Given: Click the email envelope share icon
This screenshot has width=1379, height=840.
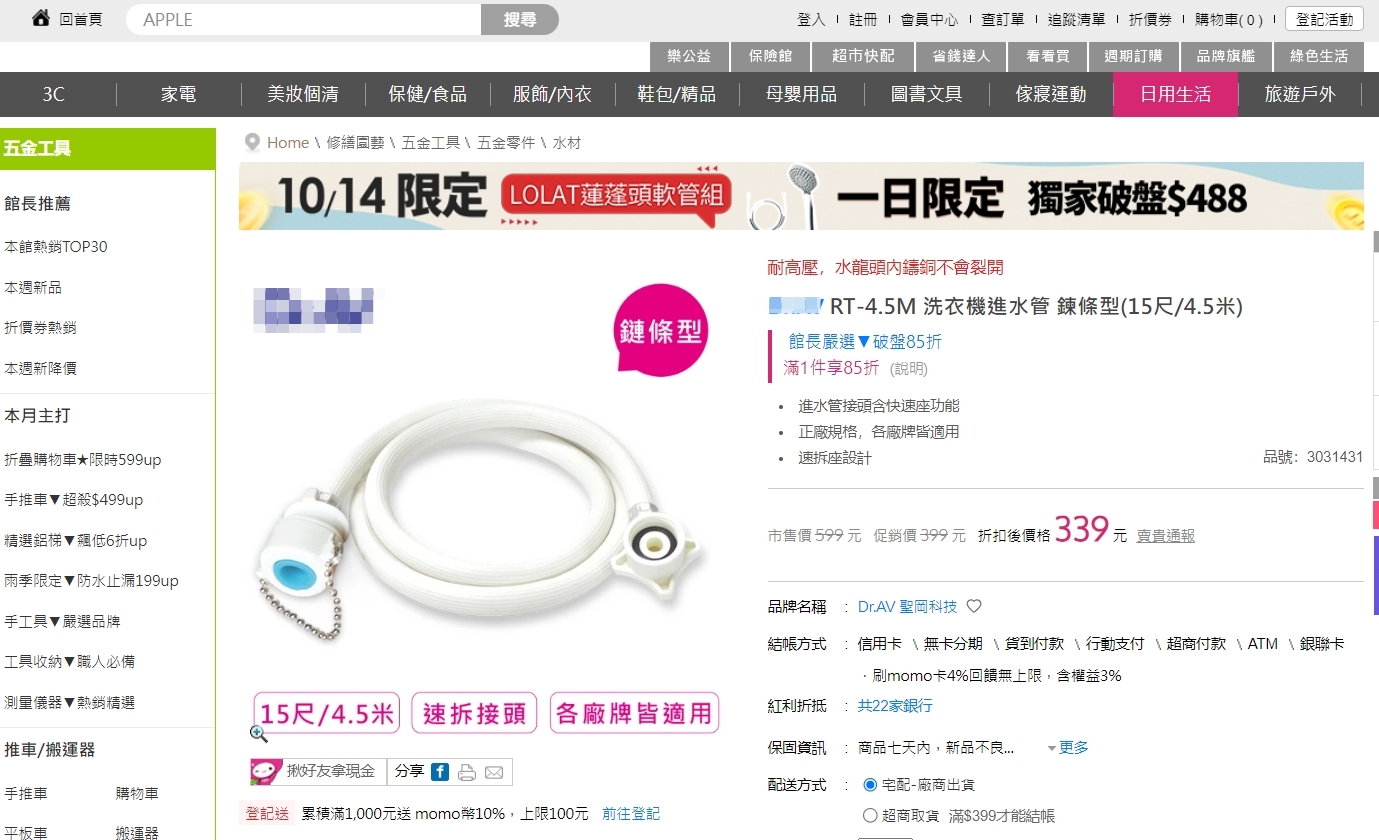Looking at the screenshot, I should click(494, 772).
